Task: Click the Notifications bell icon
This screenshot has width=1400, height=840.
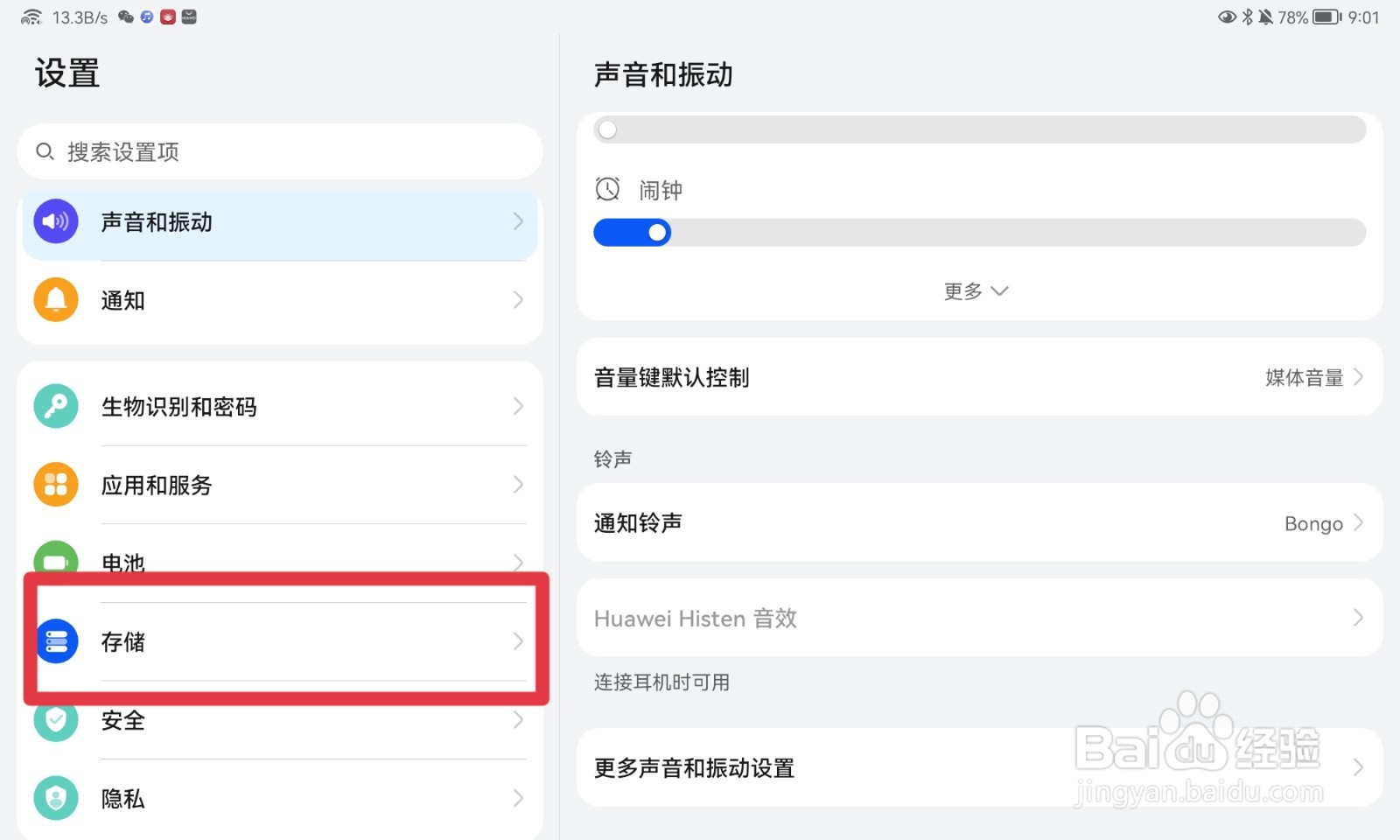Action: coord(56,300)
